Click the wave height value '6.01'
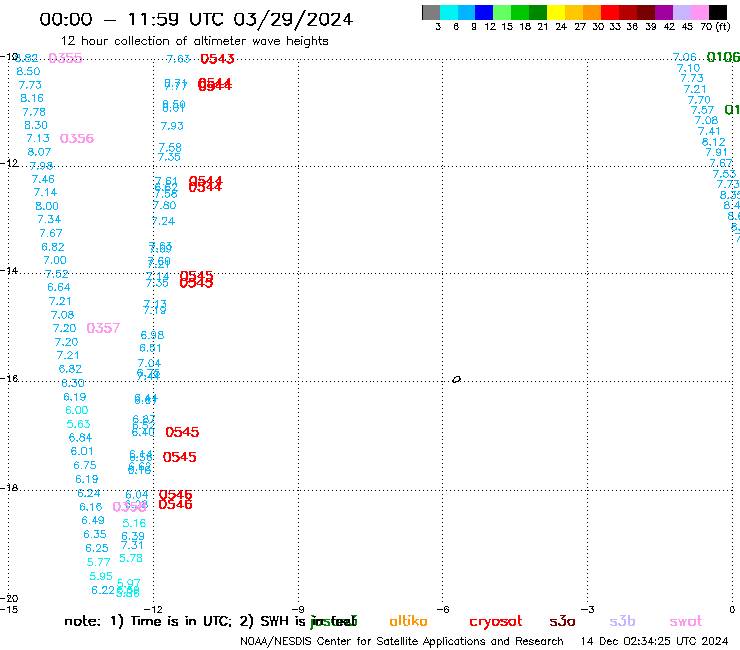740x650 pixels. coord(82,451)
